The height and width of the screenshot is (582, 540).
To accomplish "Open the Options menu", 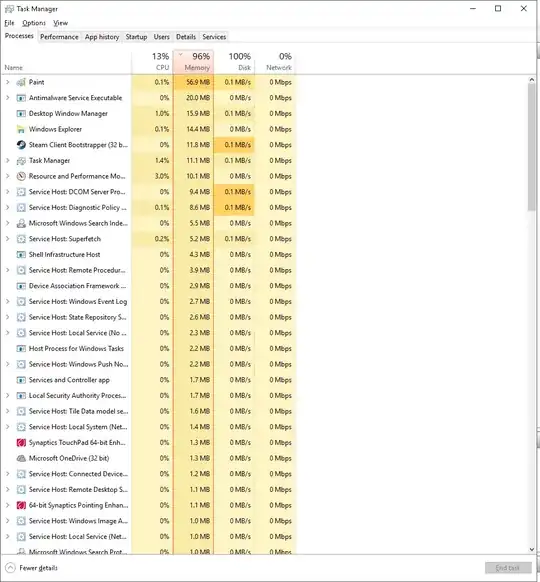I will coord(34,23).
